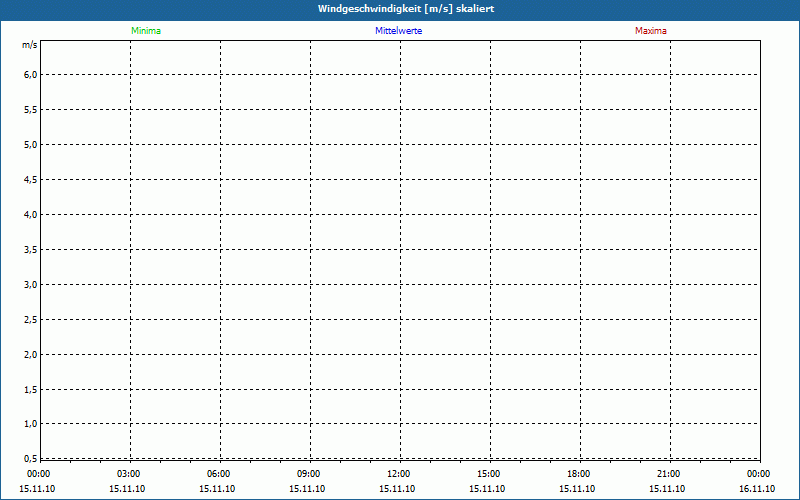
Task: Click the 03:00 time axis label
Action: click(x=129, y=474)
